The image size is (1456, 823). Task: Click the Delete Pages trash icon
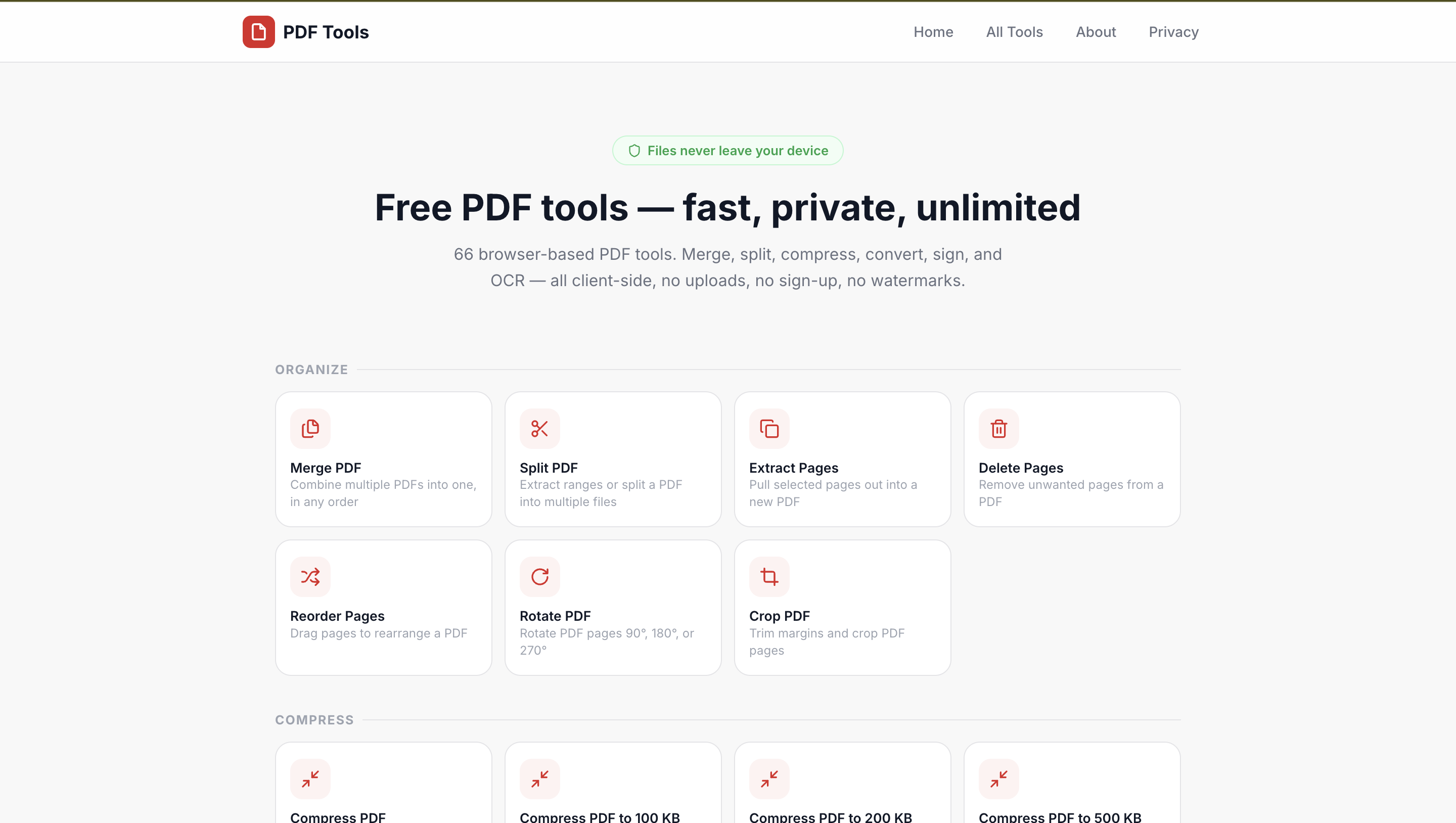point(999,429)
